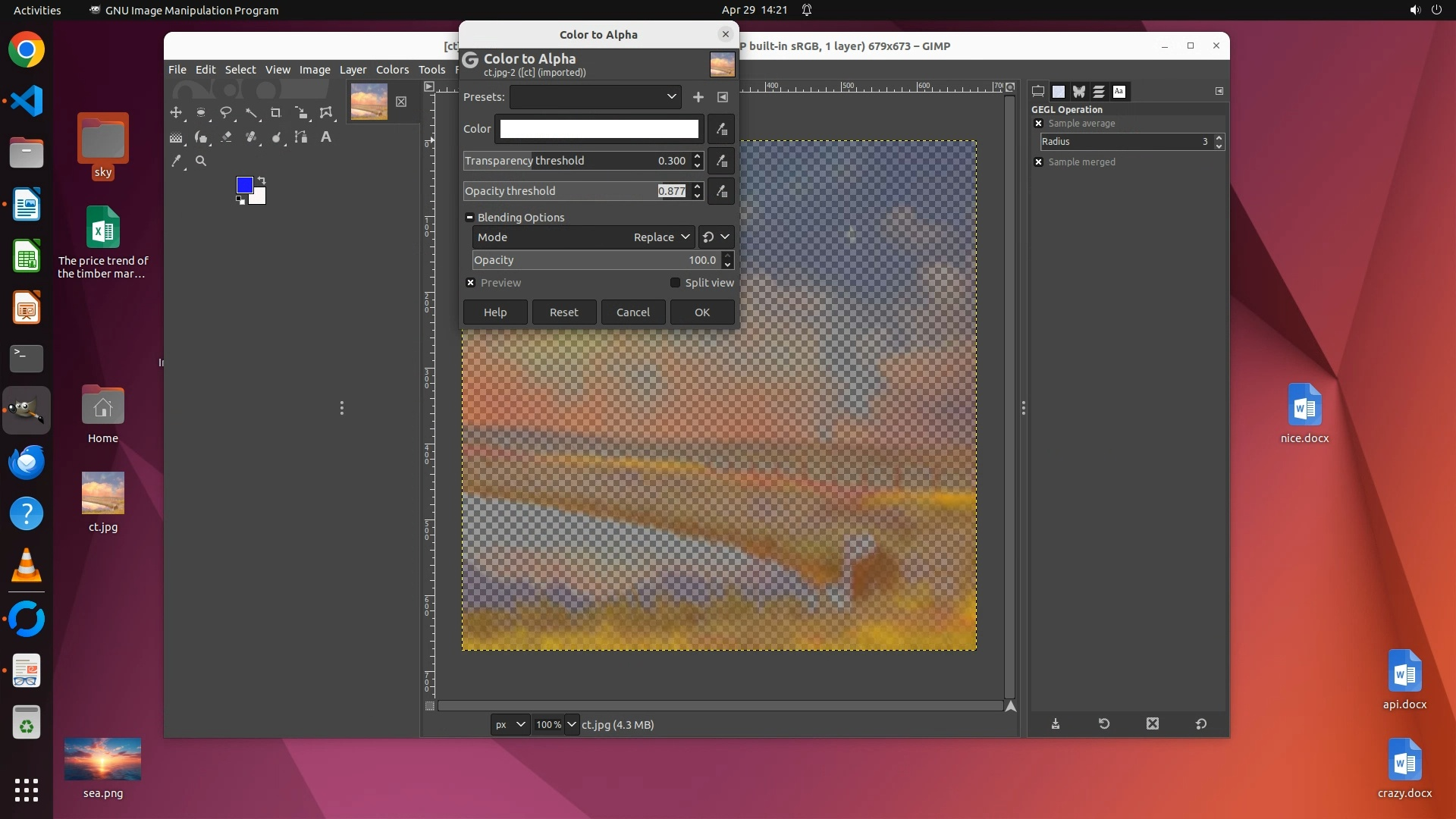This screenshot has height=819, width=1456.
Task: Enable the Split view checkbox
Action: point(675,283)
